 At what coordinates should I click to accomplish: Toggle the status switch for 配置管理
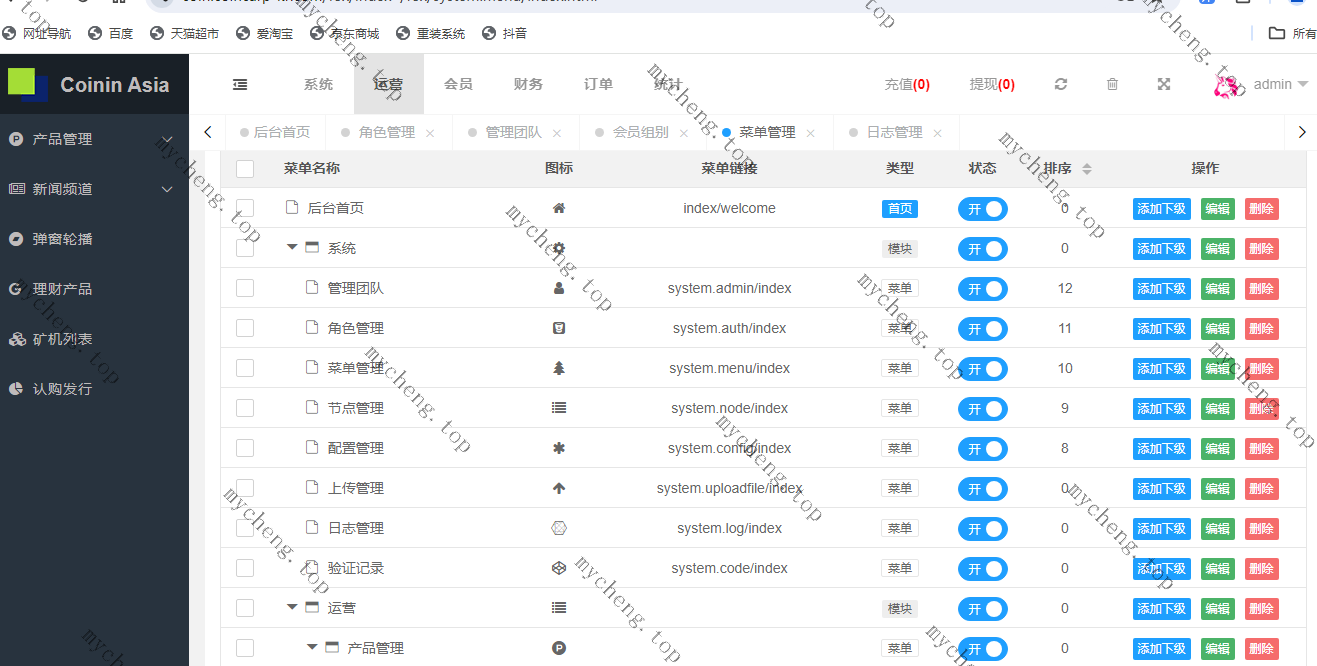coord(982,449)
